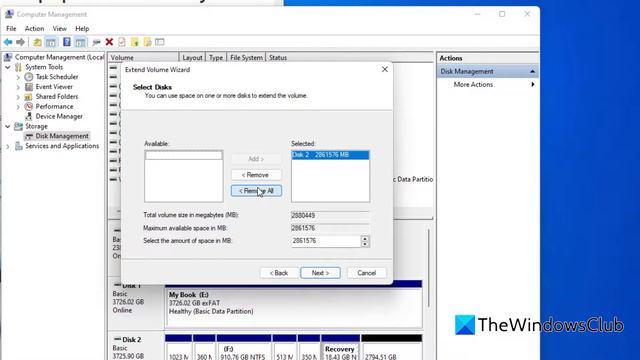Expand the Performance node

18,107
